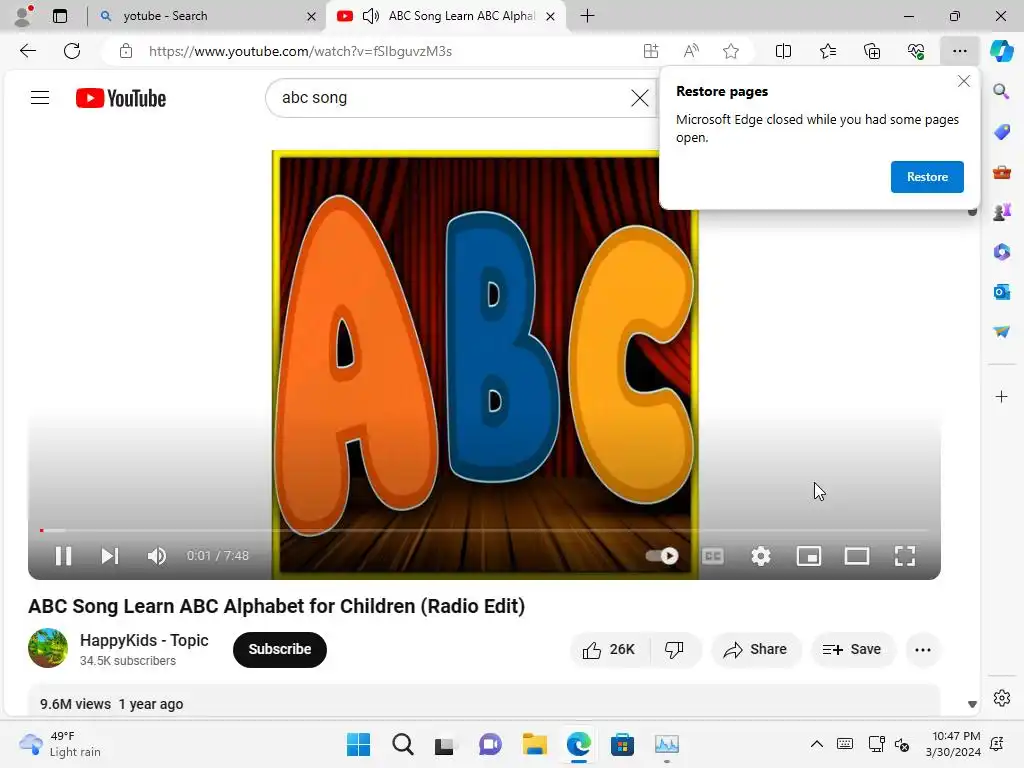Viewport: 1024px width, 768px height.
Task: Click page scrollbar down arrow
Action: [x=972, y=704]
